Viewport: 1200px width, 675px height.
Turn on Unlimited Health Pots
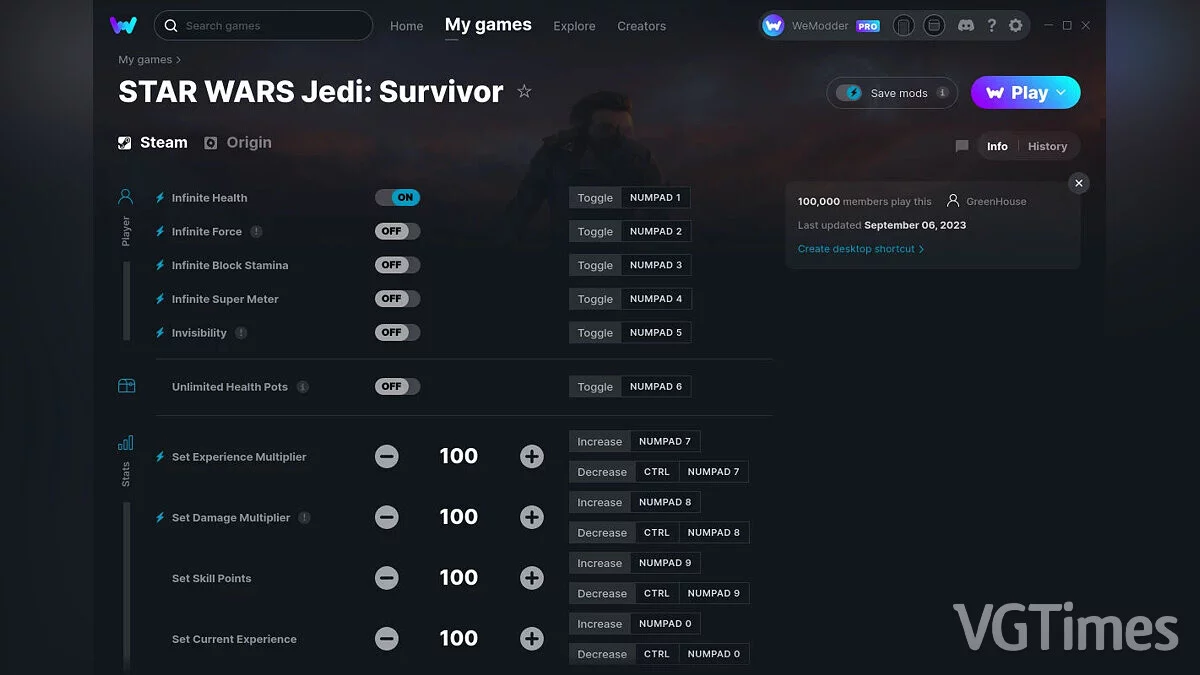coord(397,386)
